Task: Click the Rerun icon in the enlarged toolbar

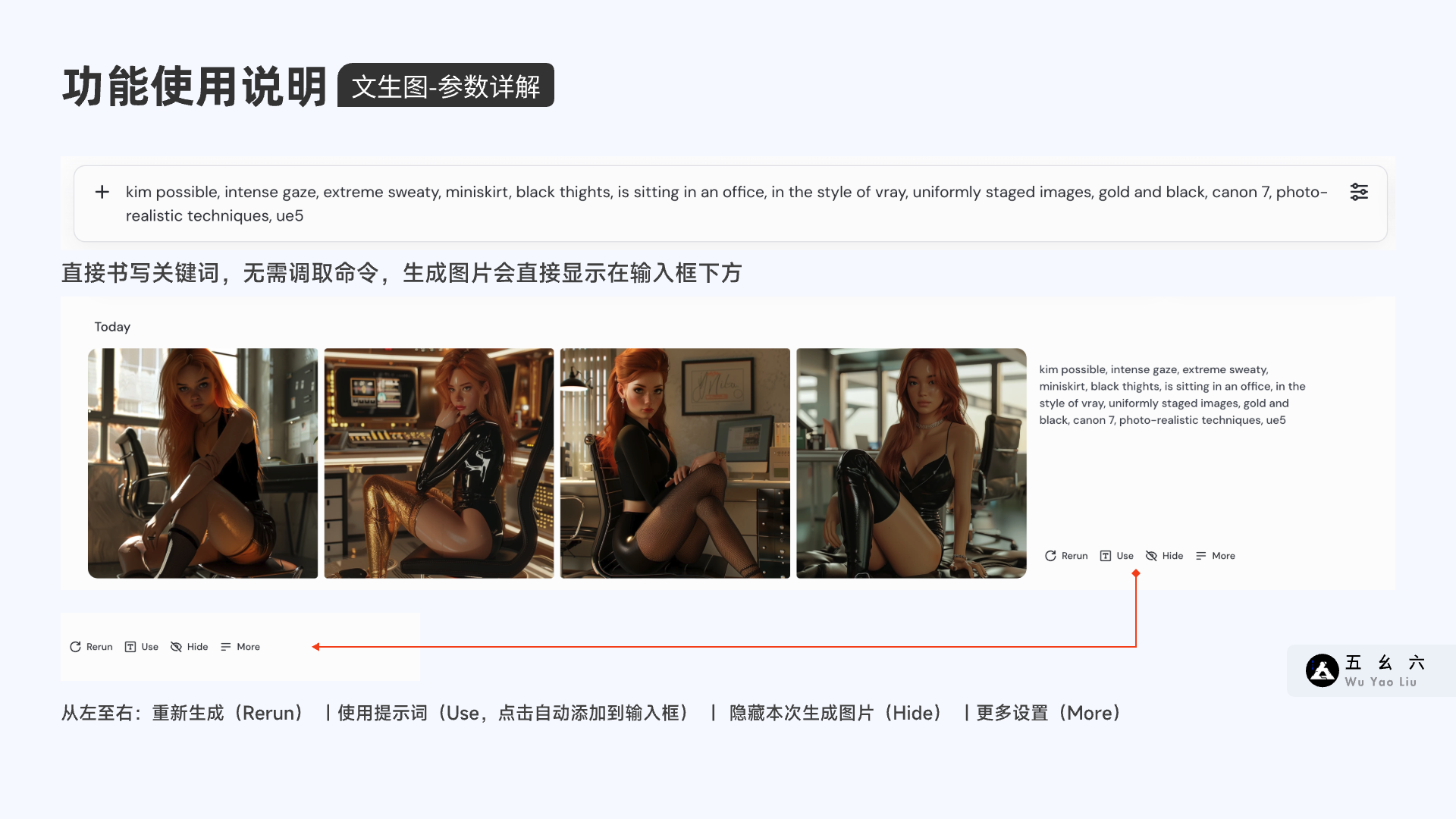Action: click(75, 647)
